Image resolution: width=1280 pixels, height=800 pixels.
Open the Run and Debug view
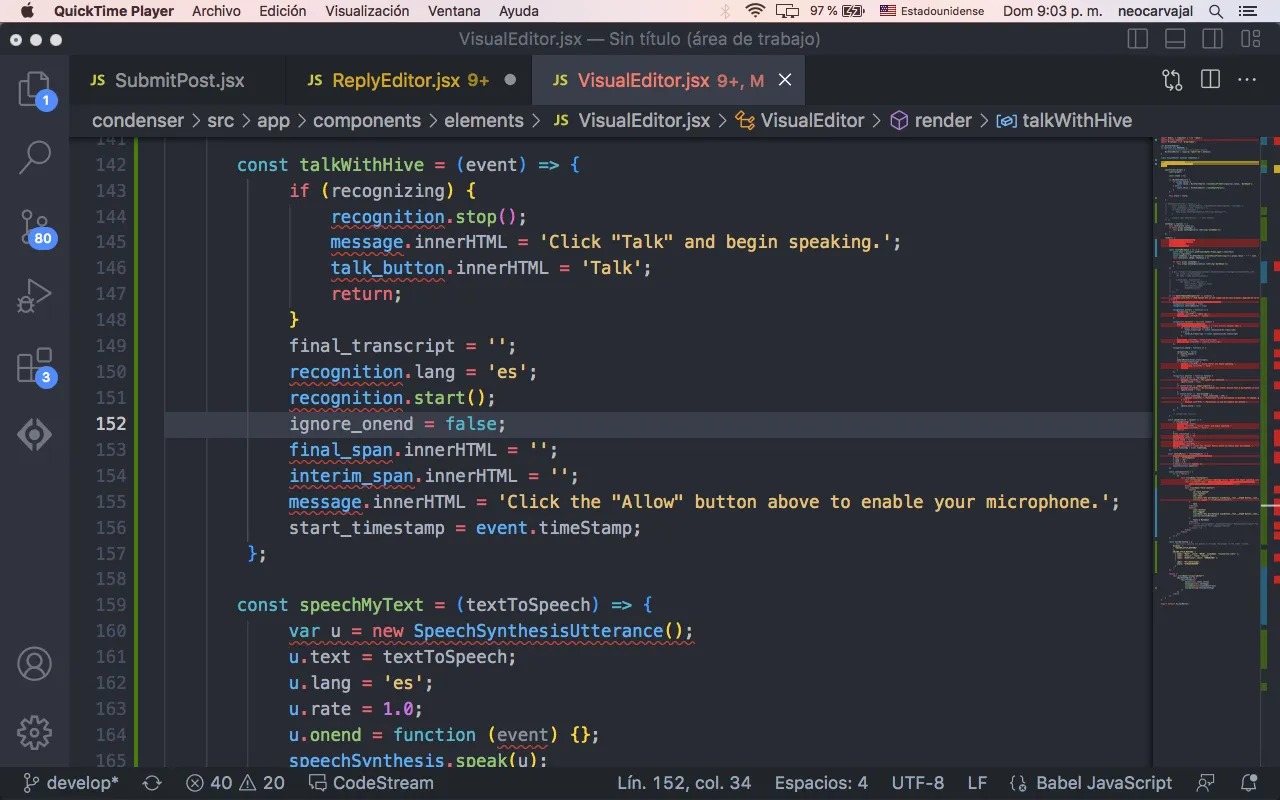click(34, 296)
